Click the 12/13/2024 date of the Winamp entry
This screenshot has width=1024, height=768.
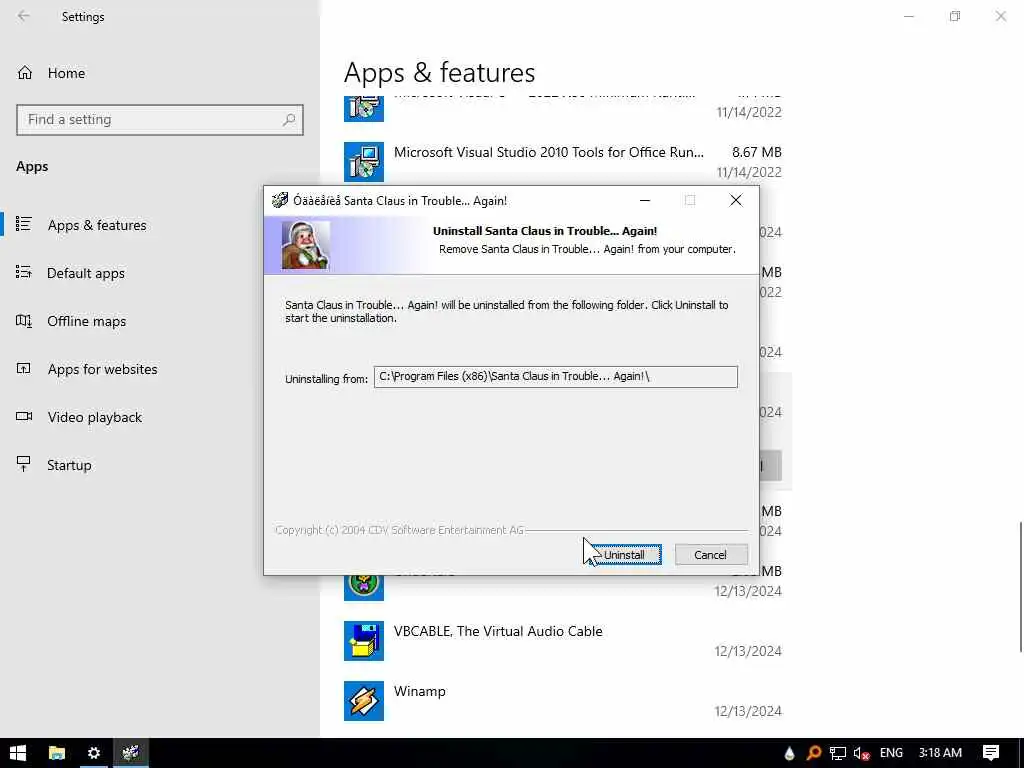(x=748, y=711)
